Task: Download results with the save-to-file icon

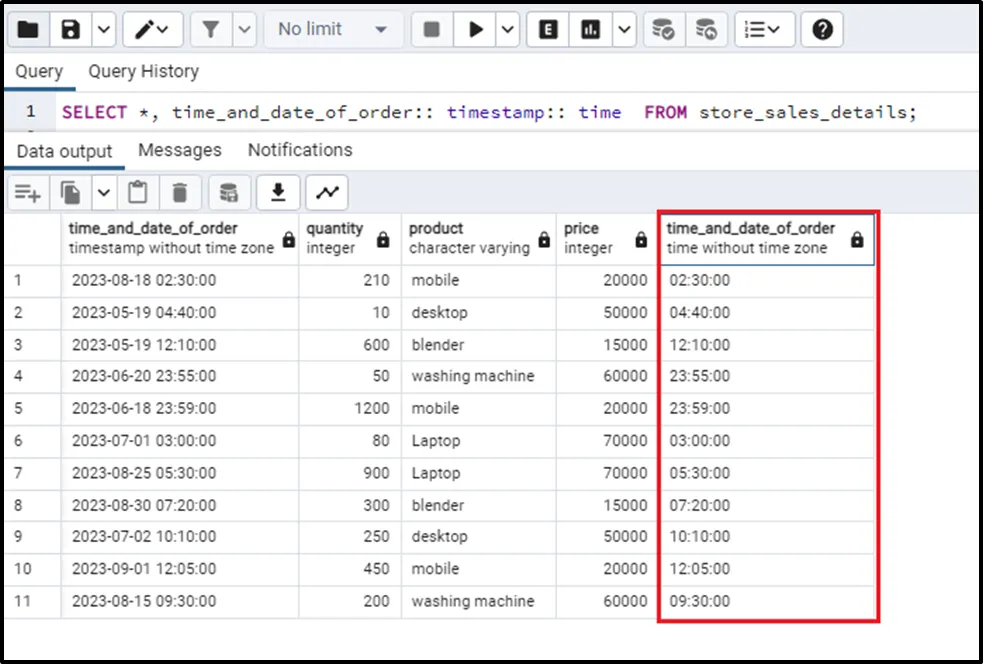Action: 279,192
